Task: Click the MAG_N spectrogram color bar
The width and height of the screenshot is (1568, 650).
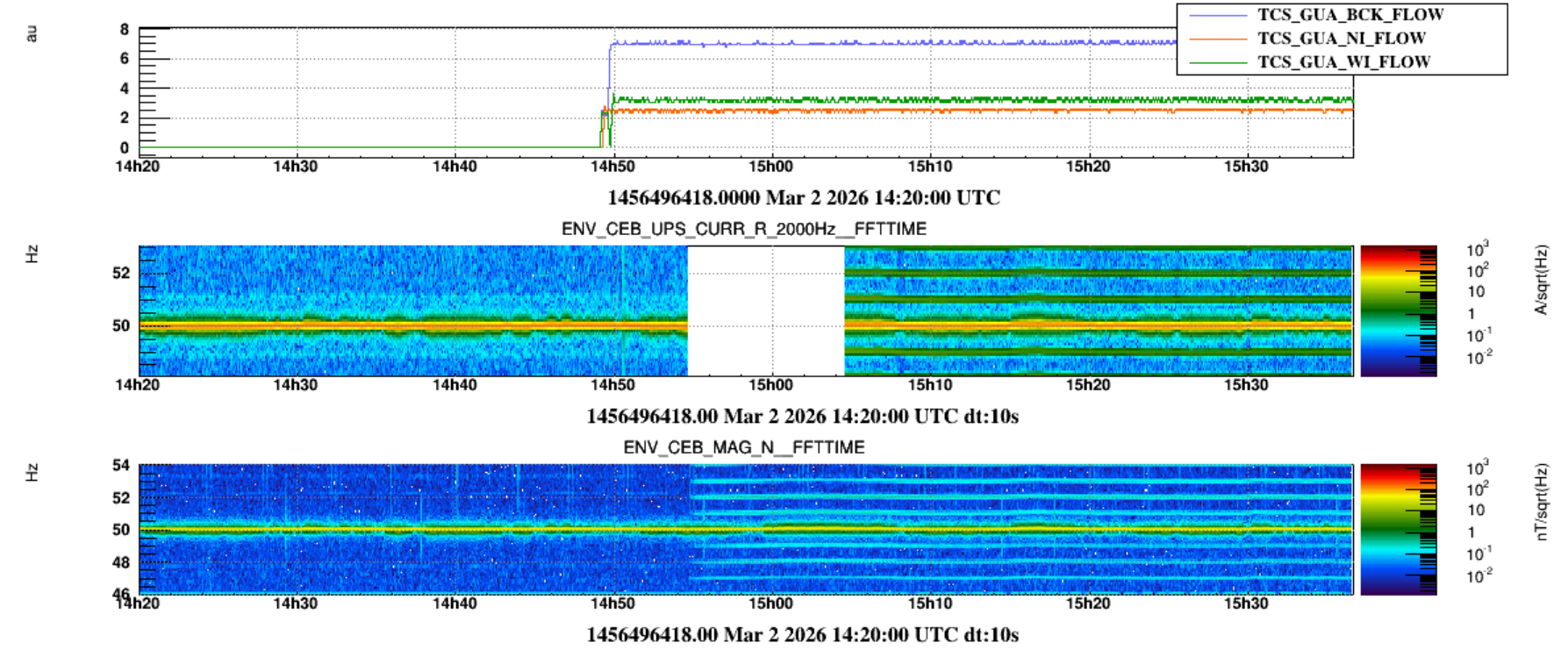Action: click(1397, 530)
